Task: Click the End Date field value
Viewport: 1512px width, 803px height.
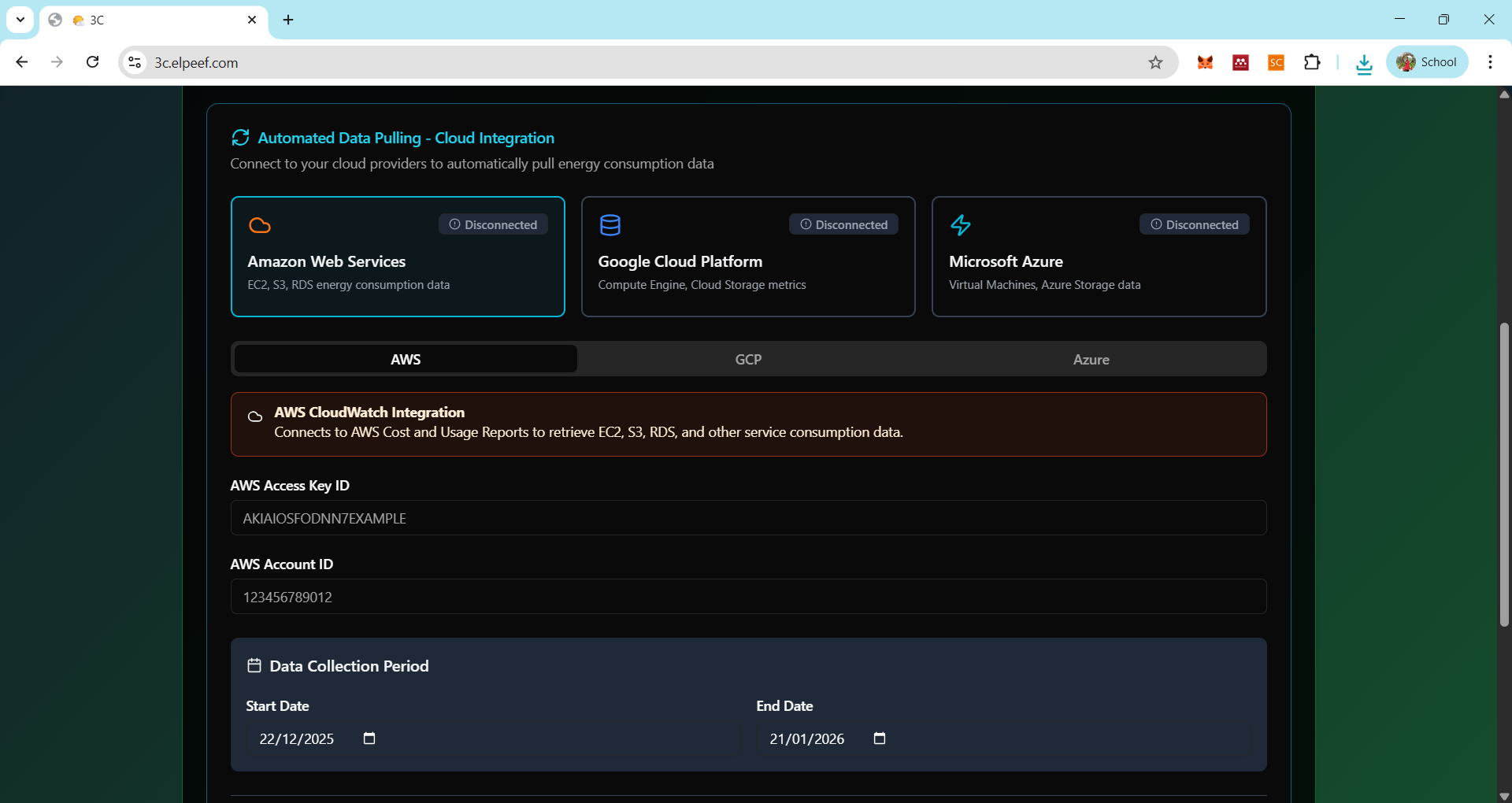Action: click(807, 738)
